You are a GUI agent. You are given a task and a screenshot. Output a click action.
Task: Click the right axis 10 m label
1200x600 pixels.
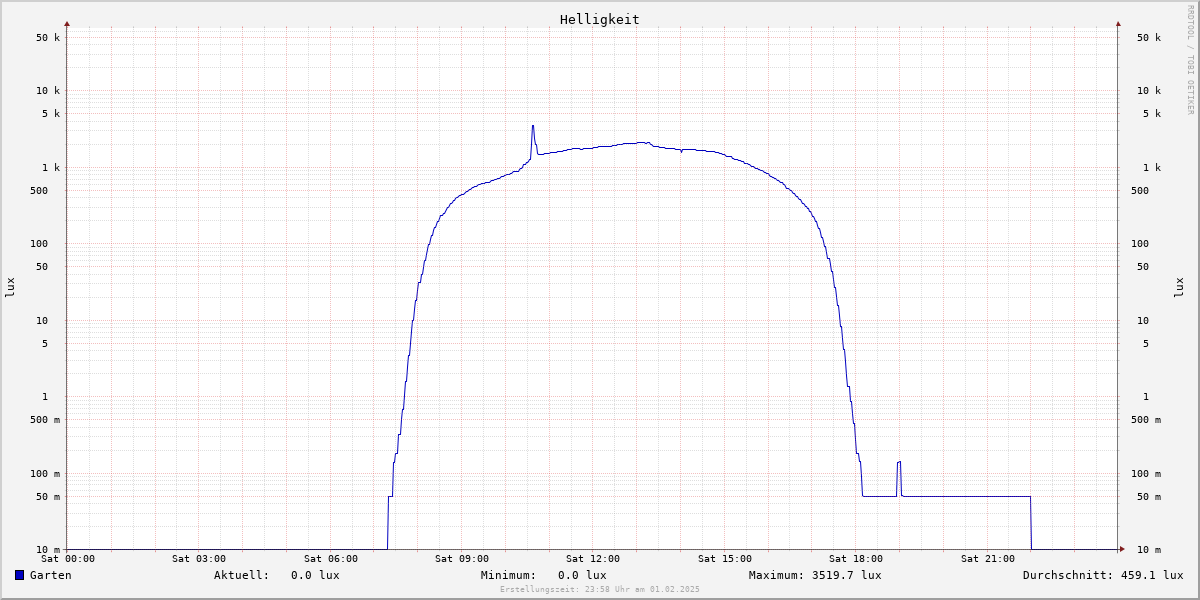(1149, 550)
